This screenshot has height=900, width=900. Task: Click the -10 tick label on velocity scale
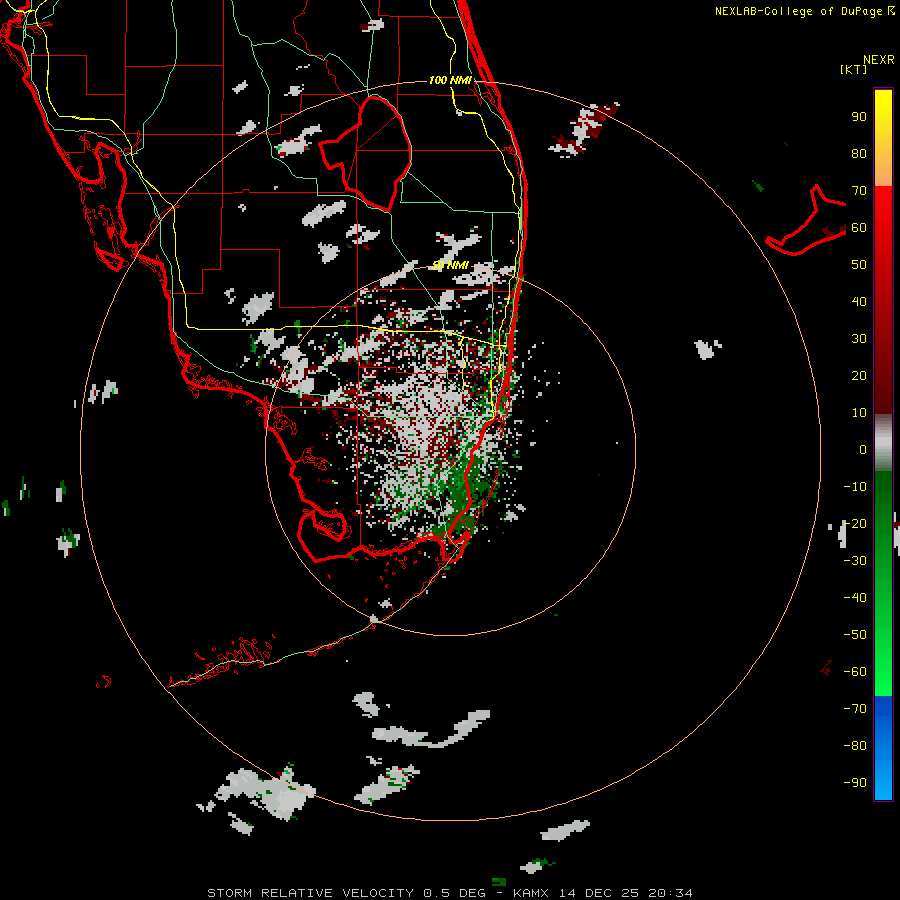click(855, 487)
